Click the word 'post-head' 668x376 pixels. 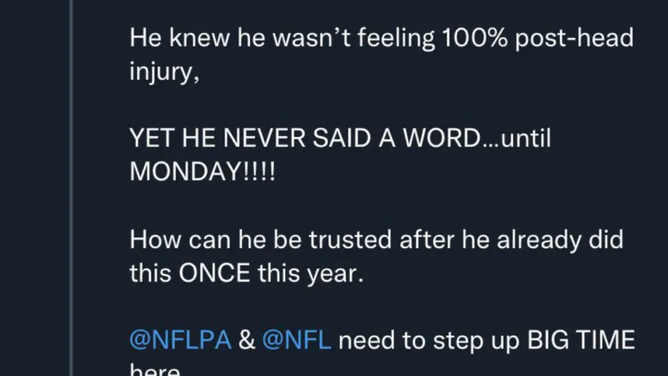click(574, 39)
